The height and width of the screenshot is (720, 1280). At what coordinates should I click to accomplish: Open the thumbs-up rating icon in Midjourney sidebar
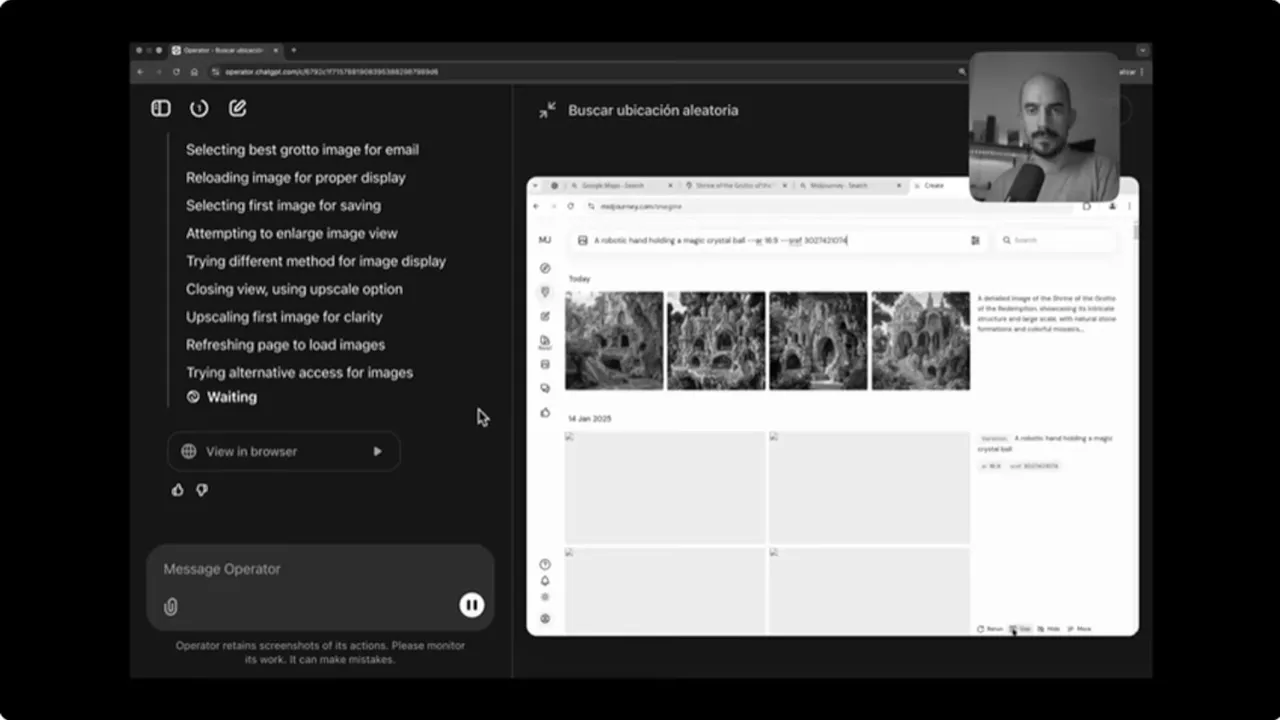(x=545, y=412)
